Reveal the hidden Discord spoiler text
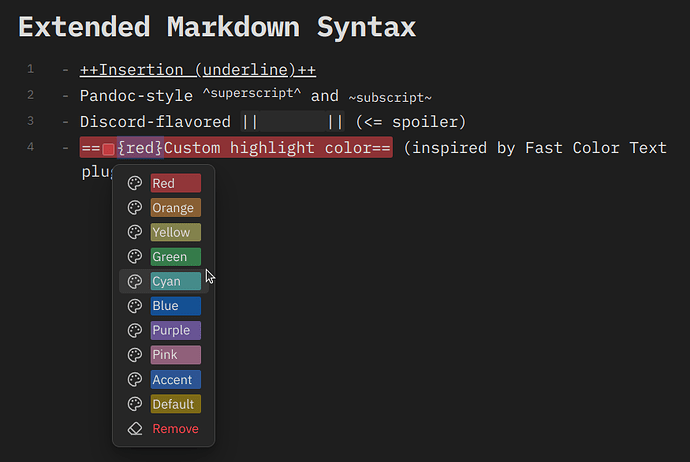 pyautogui.click(x=293, y=122)
